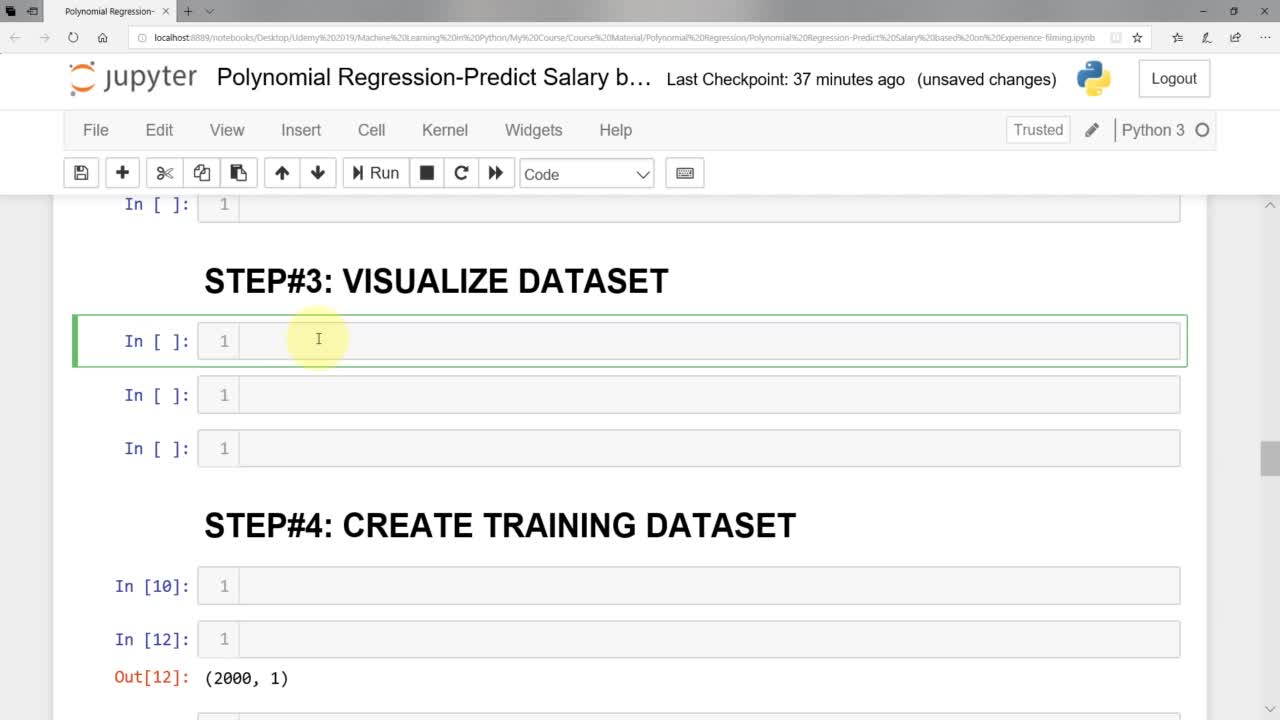Paste cell below using paste icon

(x=239, y=172)
